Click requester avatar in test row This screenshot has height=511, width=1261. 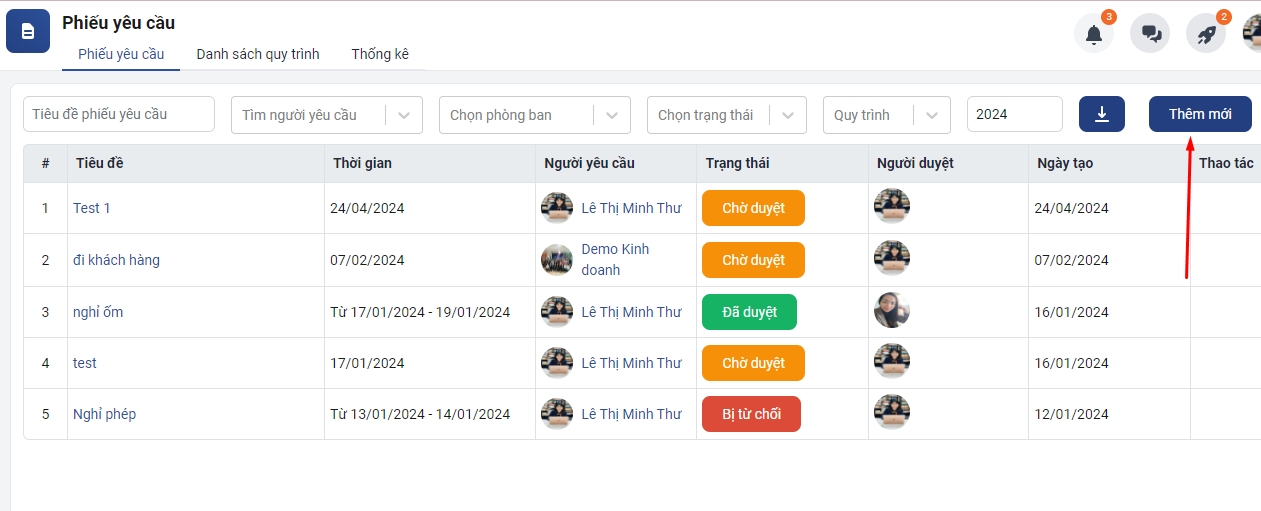(557, 363)
